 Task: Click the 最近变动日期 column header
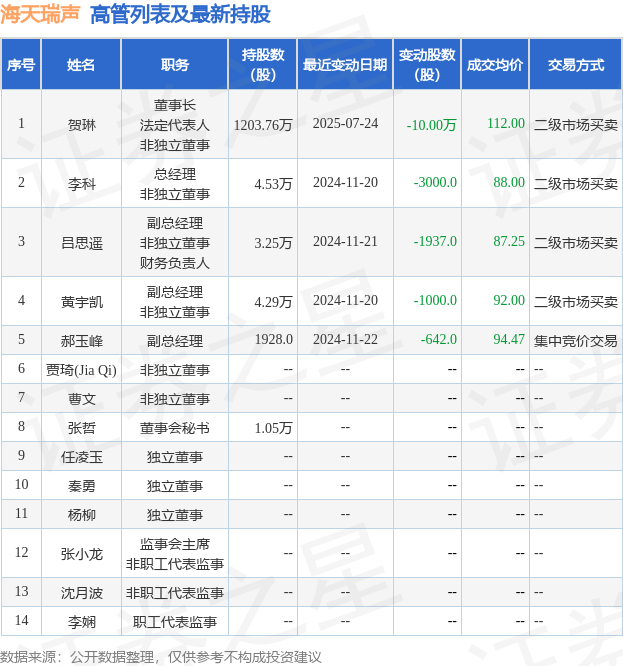(x=345, y=65)
